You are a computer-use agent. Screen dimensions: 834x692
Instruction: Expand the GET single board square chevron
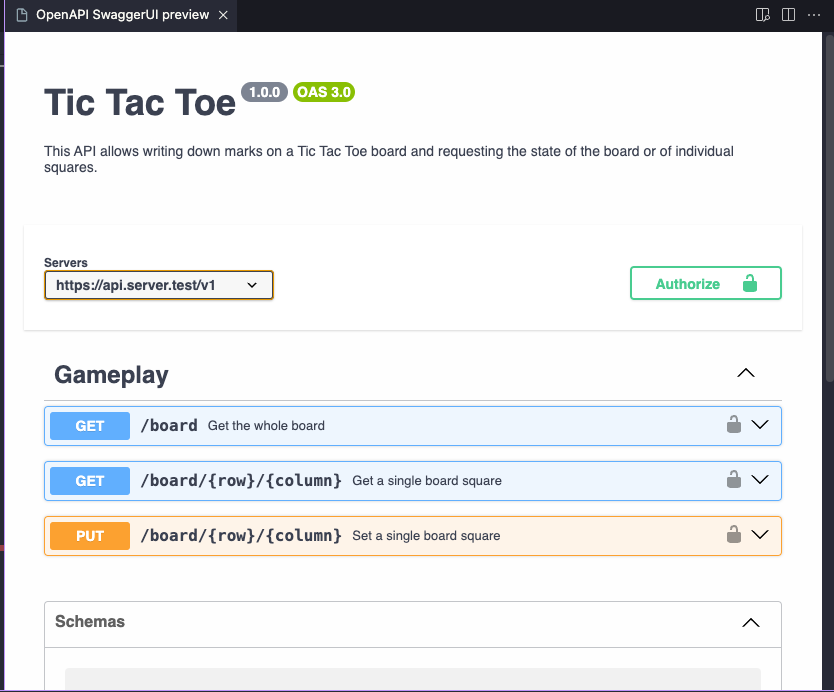pyautogui.click(x=760, y=479)
